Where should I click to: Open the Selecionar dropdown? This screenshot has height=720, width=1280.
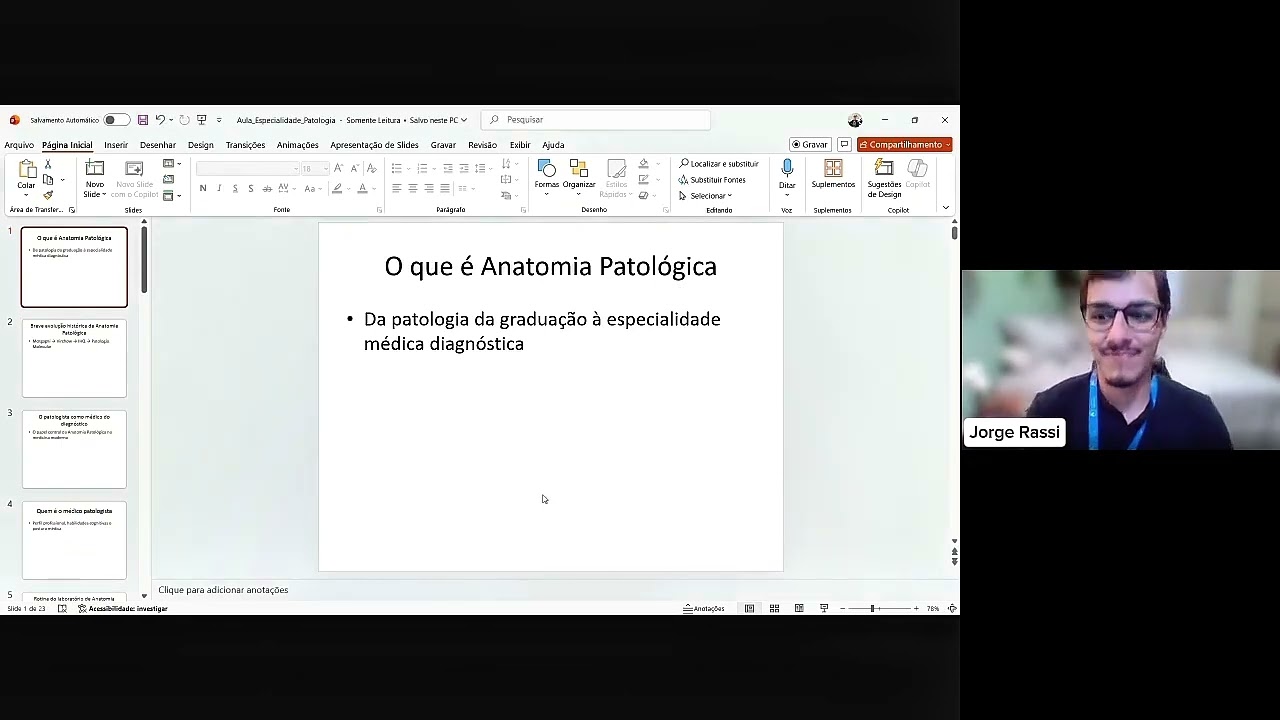tap(706, 196)
